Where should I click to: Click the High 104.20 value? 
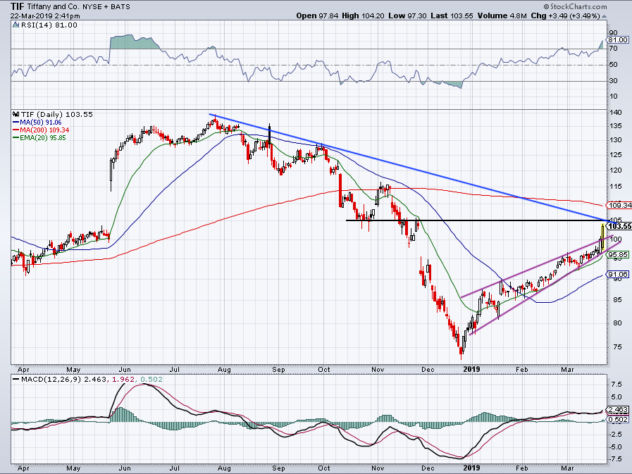tap(363, 16)
